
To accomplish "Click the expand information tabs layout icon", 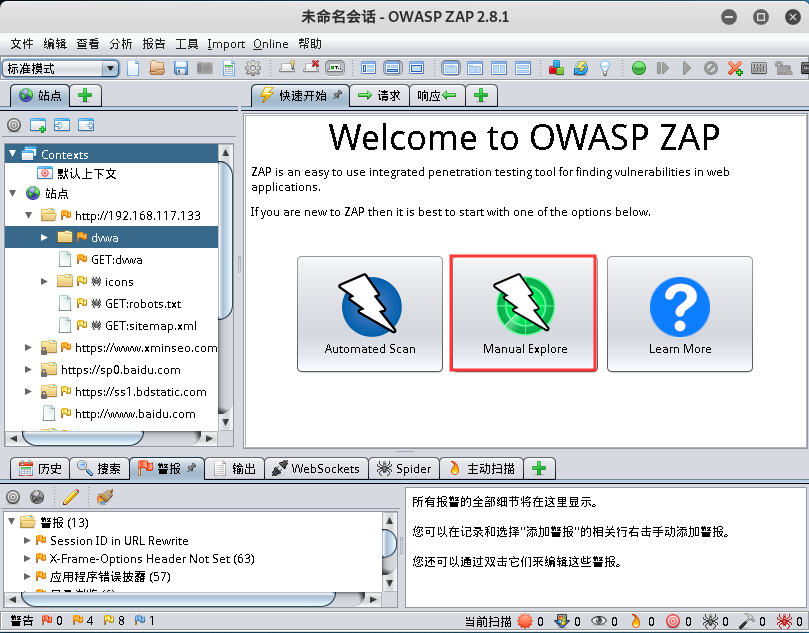I will pos(393,68).
